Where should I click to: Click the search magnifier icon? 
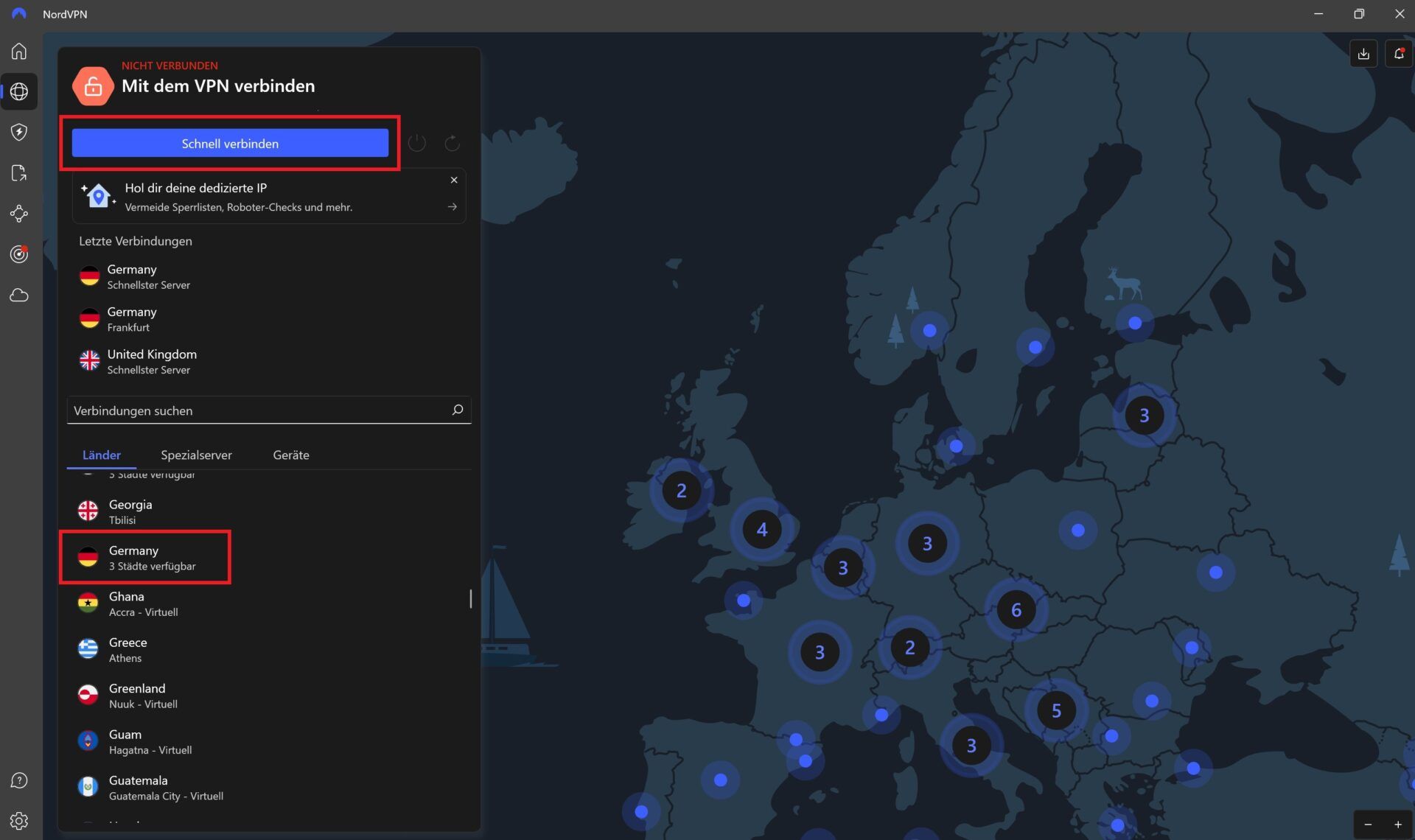(x=458, y=410)
